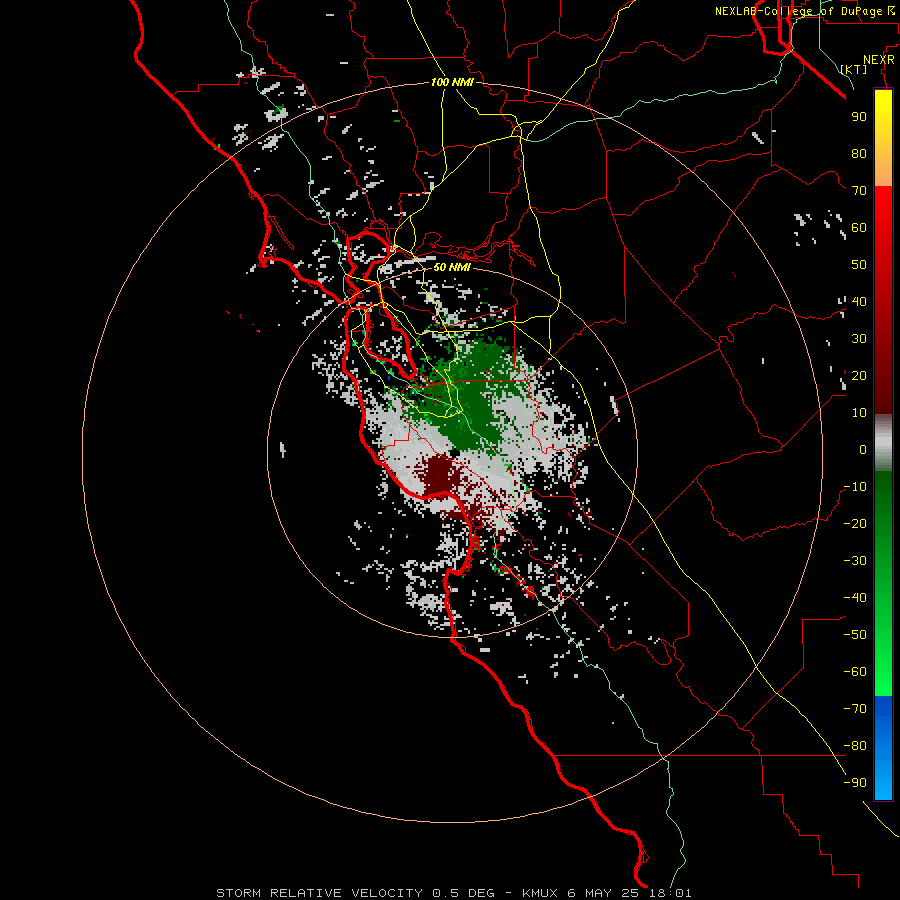Viewport: 900px width, 900px height.
Task: Select the -60 value on velocity scale
Action: pyautogui.click(x=855, y=672)
